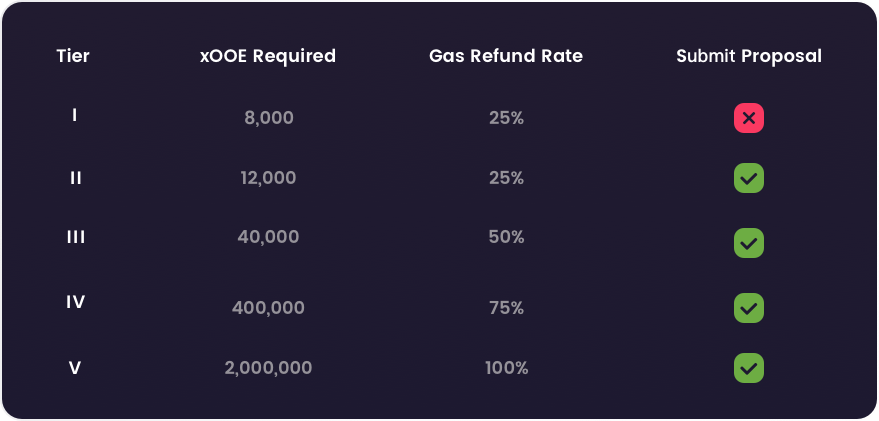This screenshot has height=421, width=879.
Task: Select the Tier column header
Action: (x=73, y=56)
